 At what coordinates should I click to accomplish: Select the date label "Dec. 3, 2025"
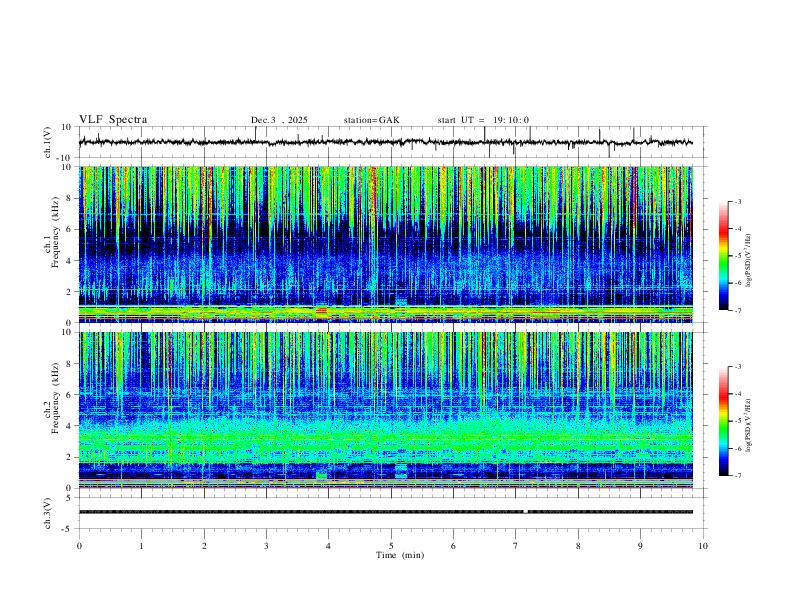click(279, 120)
